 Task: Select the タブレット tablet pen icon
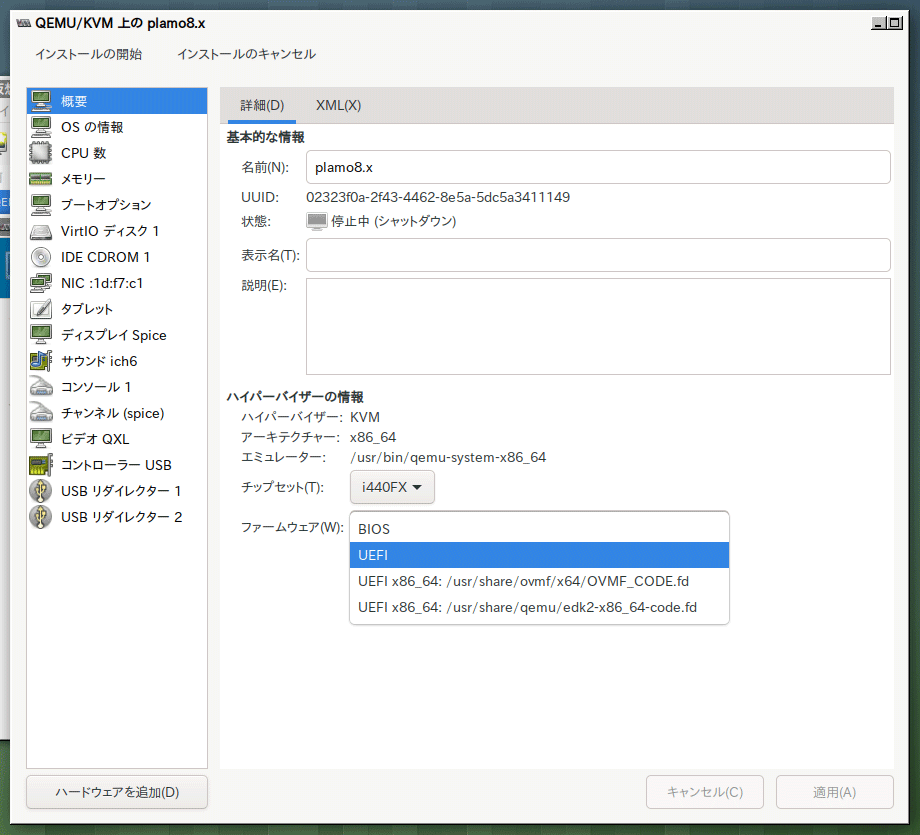tap(40, 309)
